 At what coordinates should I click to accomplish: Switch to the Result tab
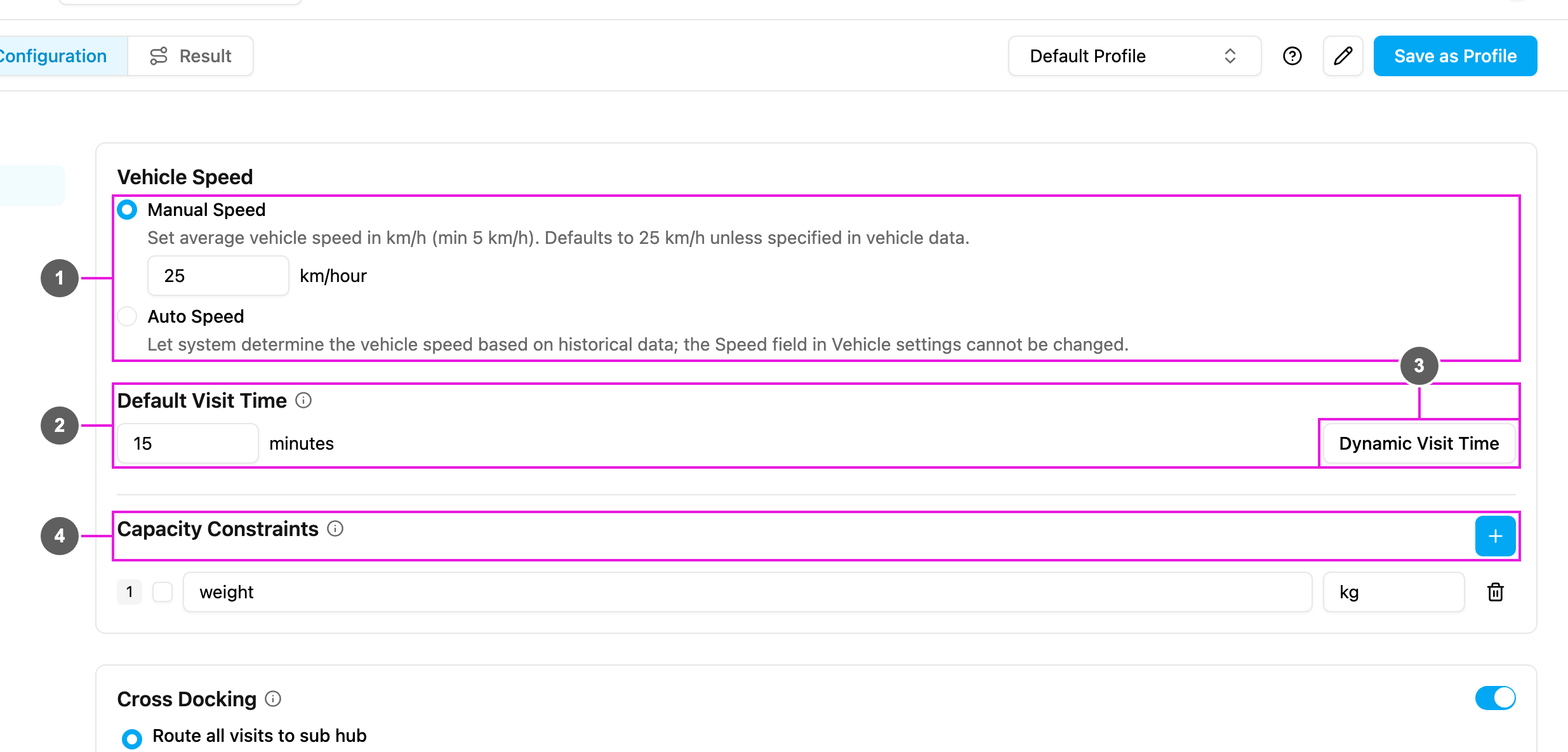pyautogui.click(x=190, y=56)
